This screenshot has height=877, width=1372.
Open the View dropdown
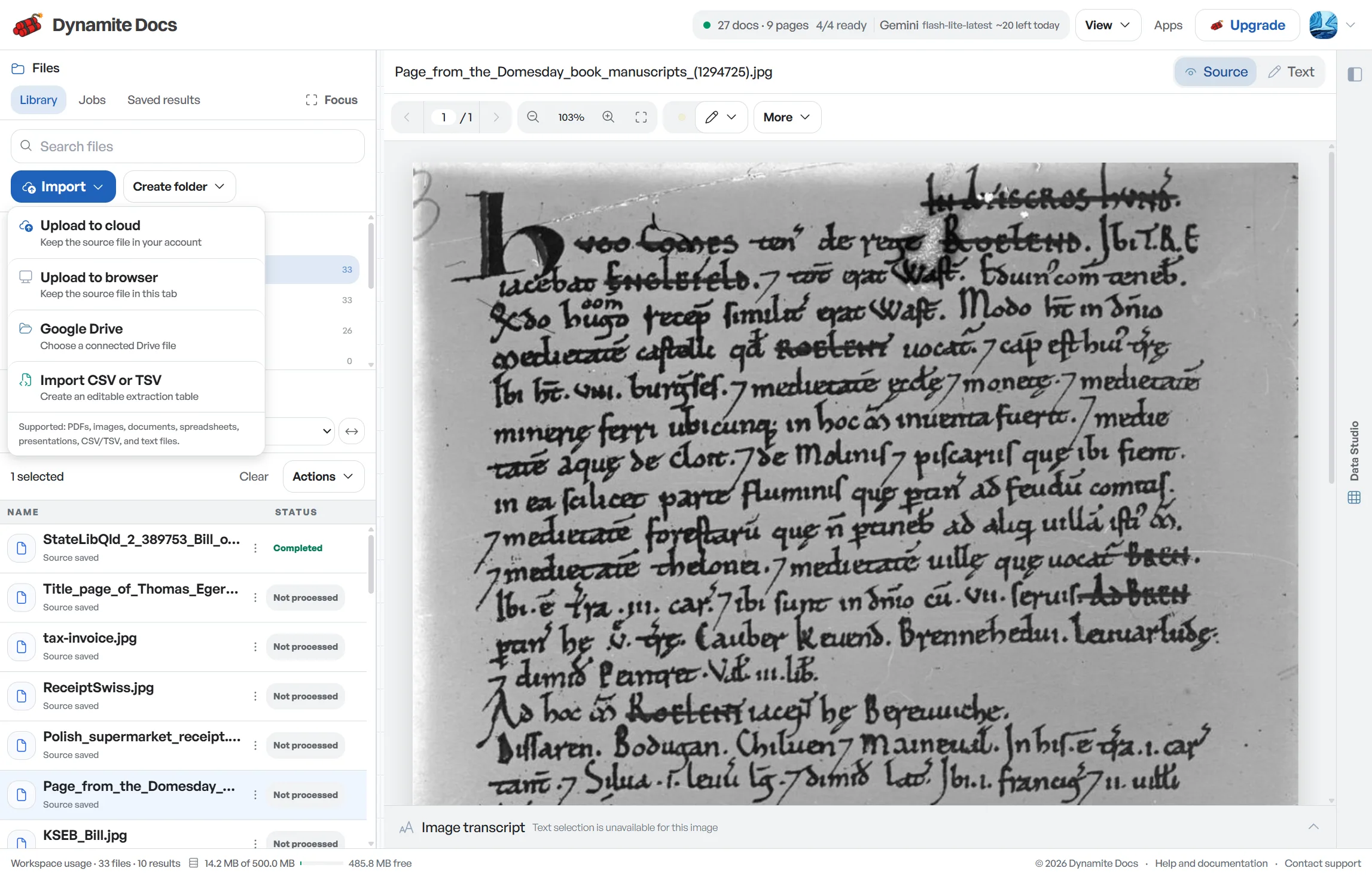pos(1108,25)
